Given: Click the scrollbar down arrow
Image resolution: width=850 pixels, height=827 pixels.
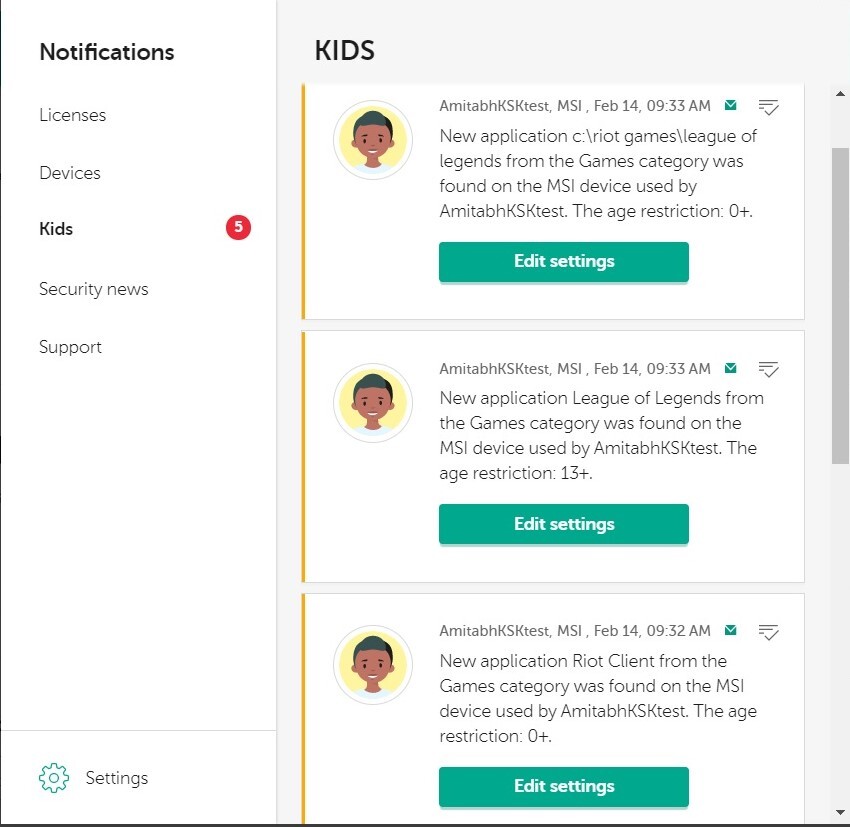Looking at the screenshot, I should (x=840, y=812).
